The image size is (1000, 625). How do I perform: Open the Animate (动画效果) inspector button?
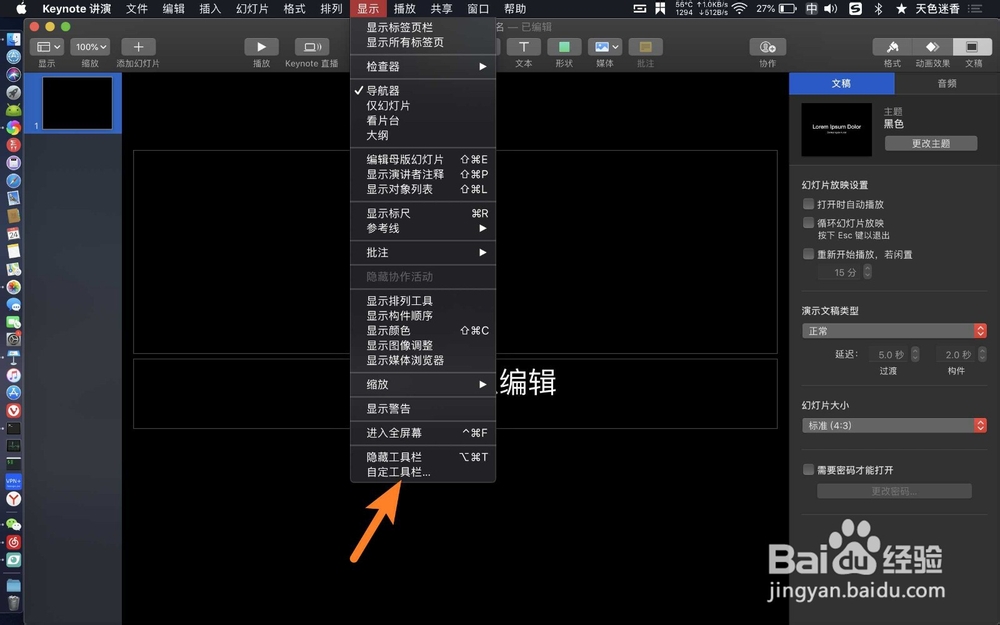pos(932,47)
